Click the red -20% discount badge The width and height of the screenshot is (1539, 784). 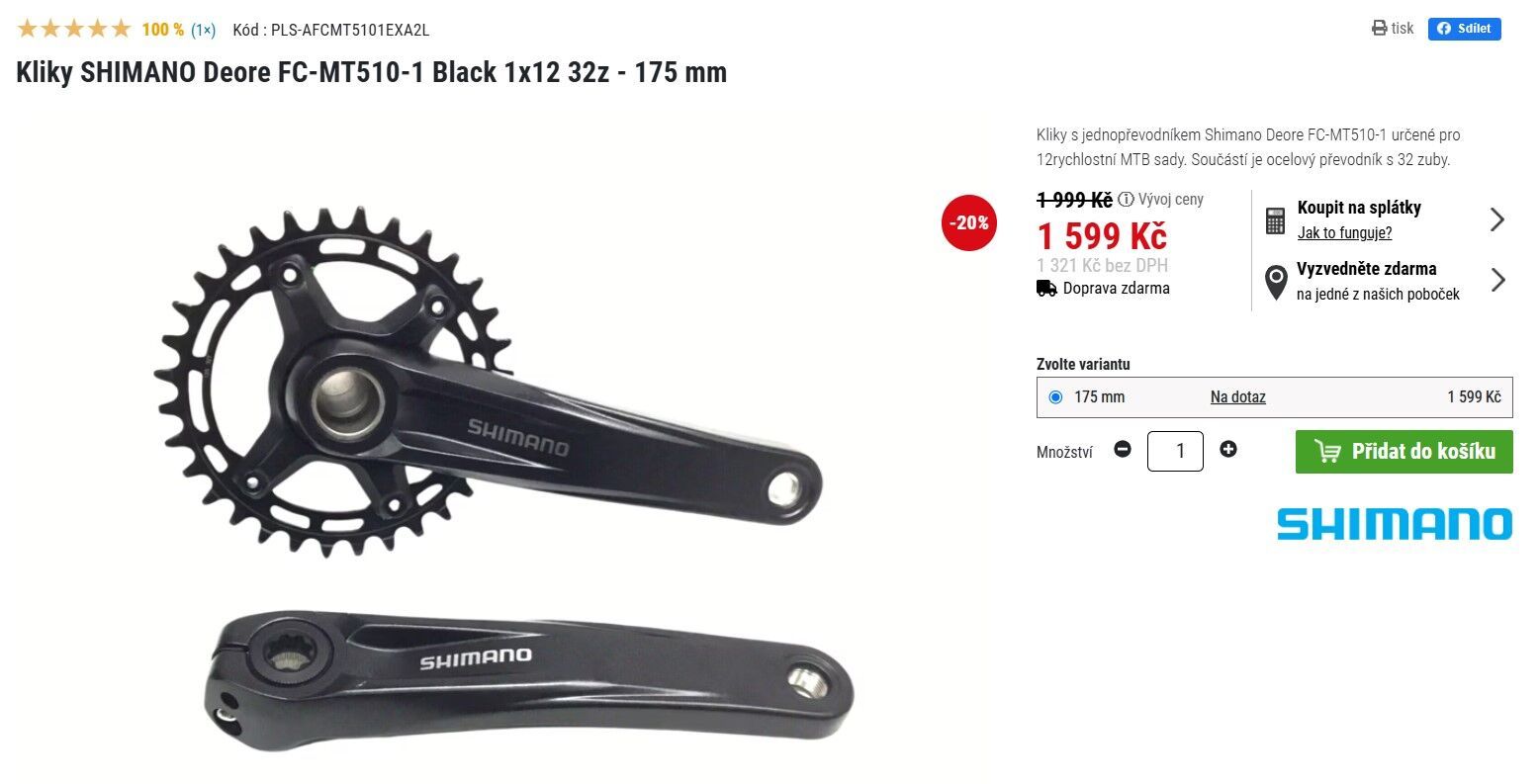(x=969, y=222)
